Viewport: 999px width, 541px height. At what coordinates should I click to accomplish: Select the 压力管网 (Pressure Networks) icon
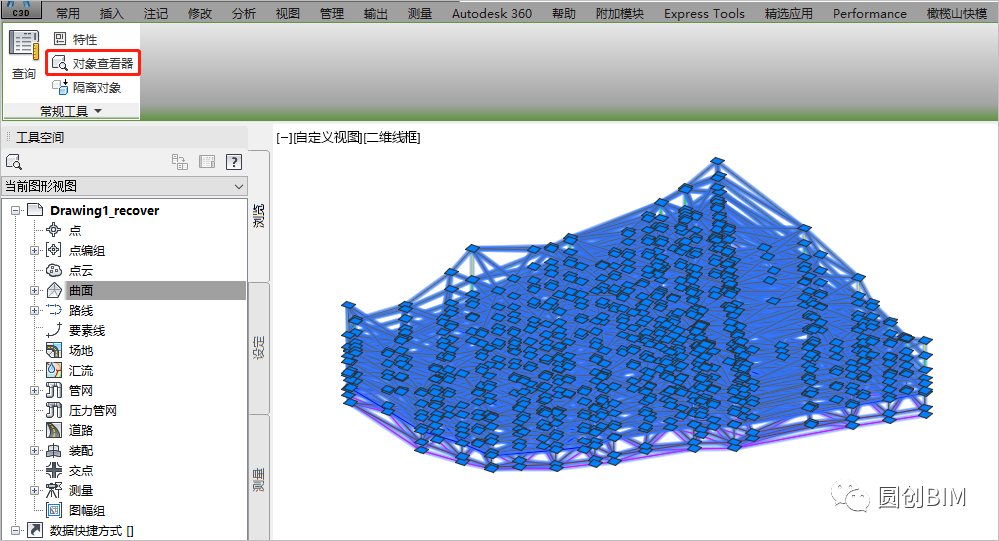(x=54, y=410)
